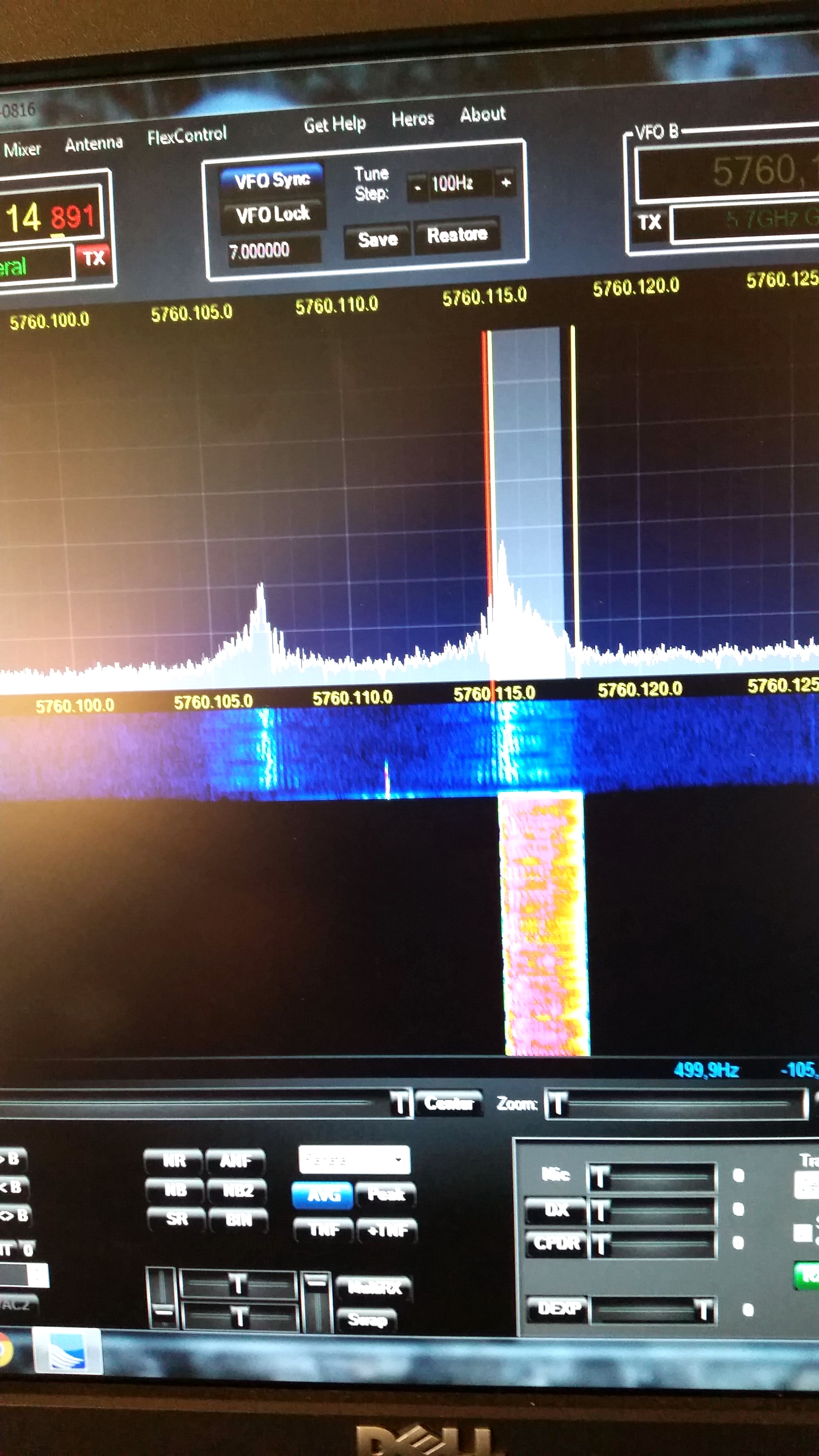Adjust the CPDR level slider
Screen dimensions: 819x1456
tap(653, 1245)
